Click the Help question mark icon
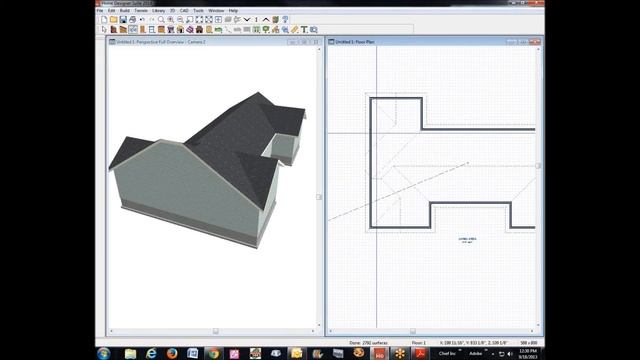 [x=285, y=20]
